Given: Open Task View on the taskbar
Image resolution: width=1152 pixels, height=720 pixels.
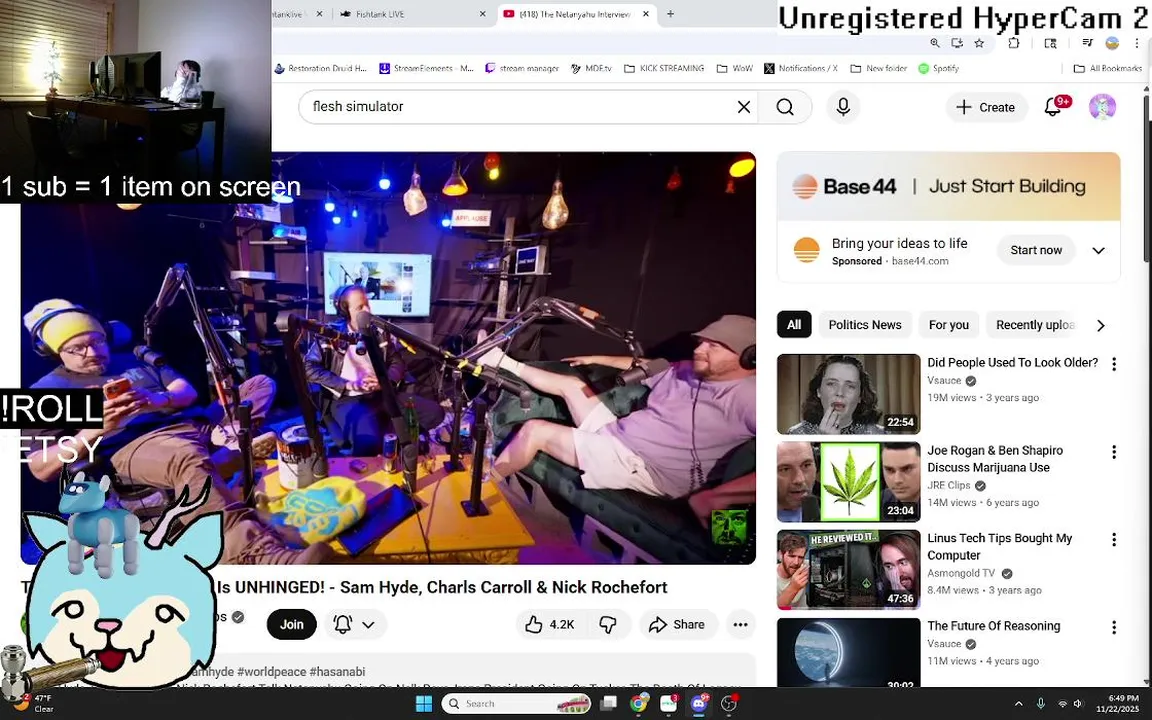Looking at the screenshot, I should pos(608,704).
